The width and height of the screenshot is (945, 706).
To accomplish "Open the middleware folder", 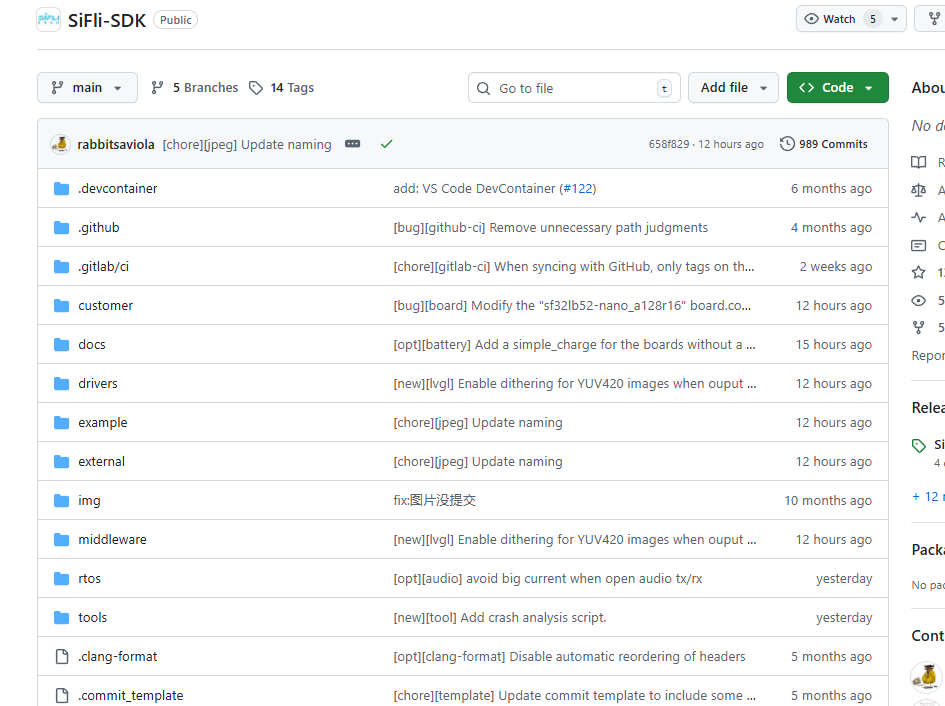I will (112, 540).
